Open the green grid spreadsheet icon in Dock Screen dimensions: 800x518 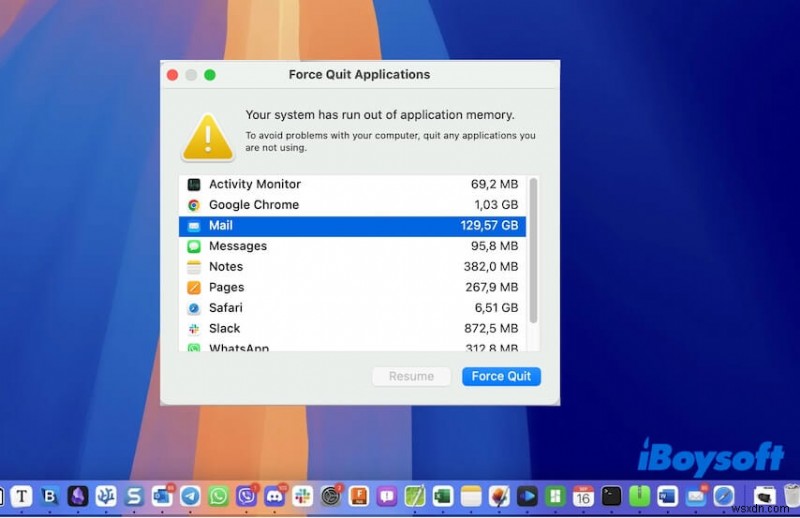pos(555,496)
